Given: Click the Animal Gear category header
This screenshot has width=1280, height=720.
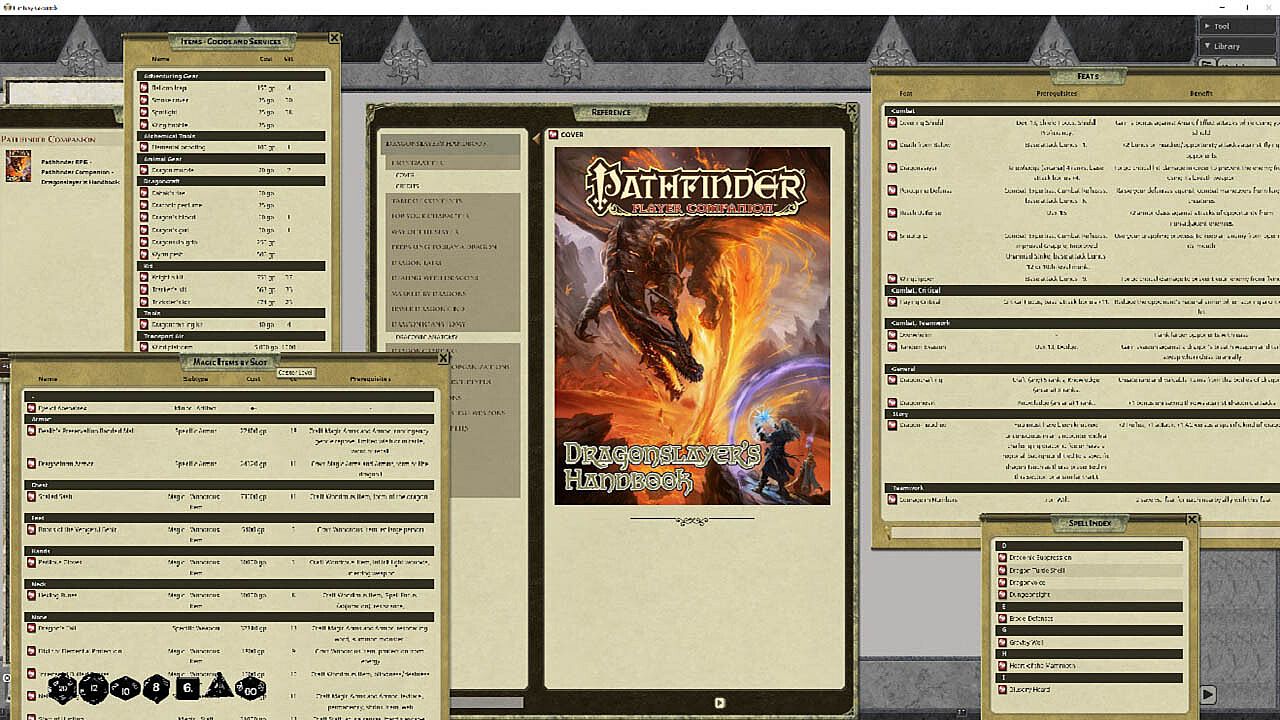Looking at the screenshot, I should [x=231, y=158].
